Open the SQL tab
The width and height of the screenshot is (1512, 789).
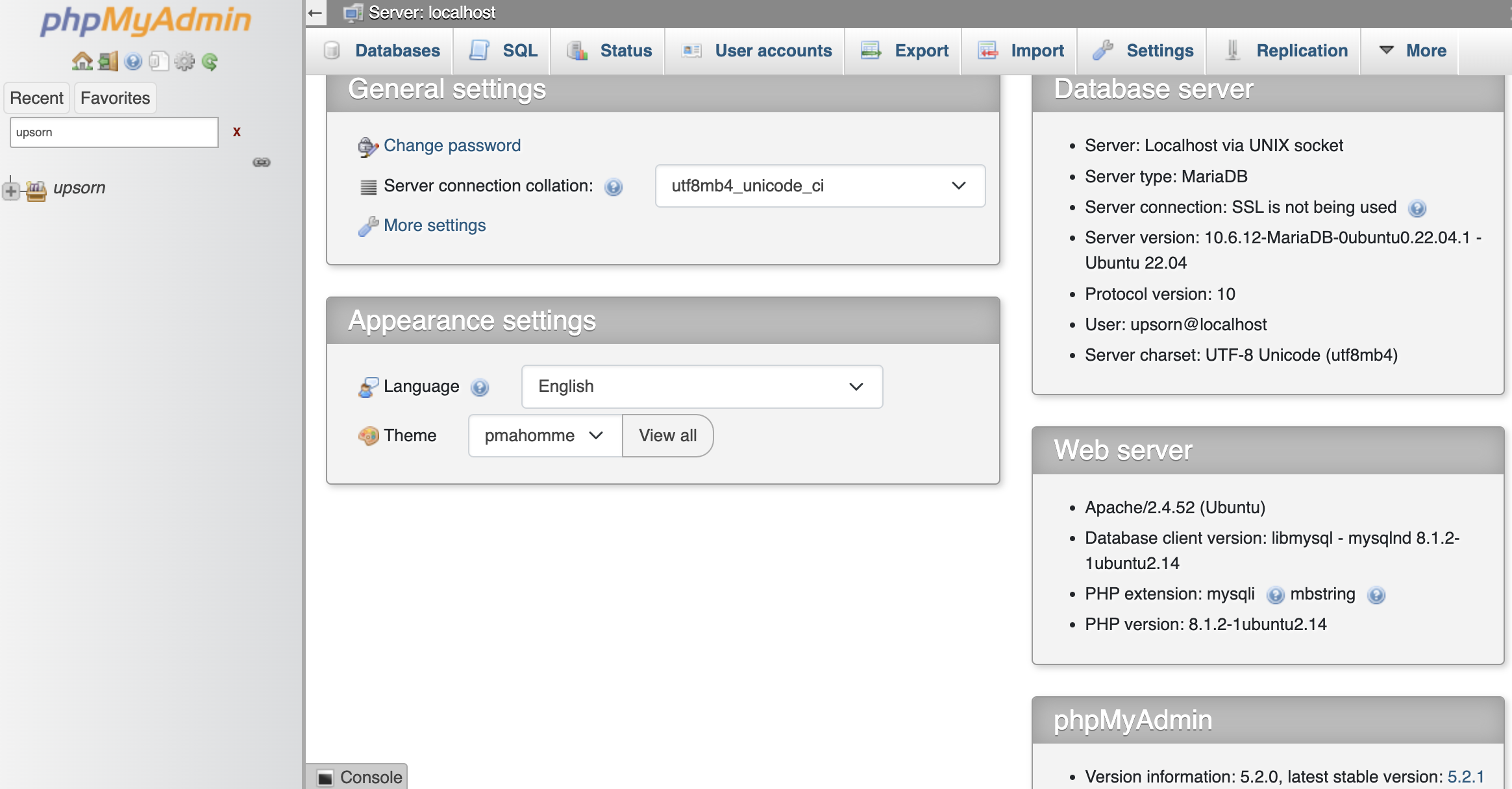(502, 51)
